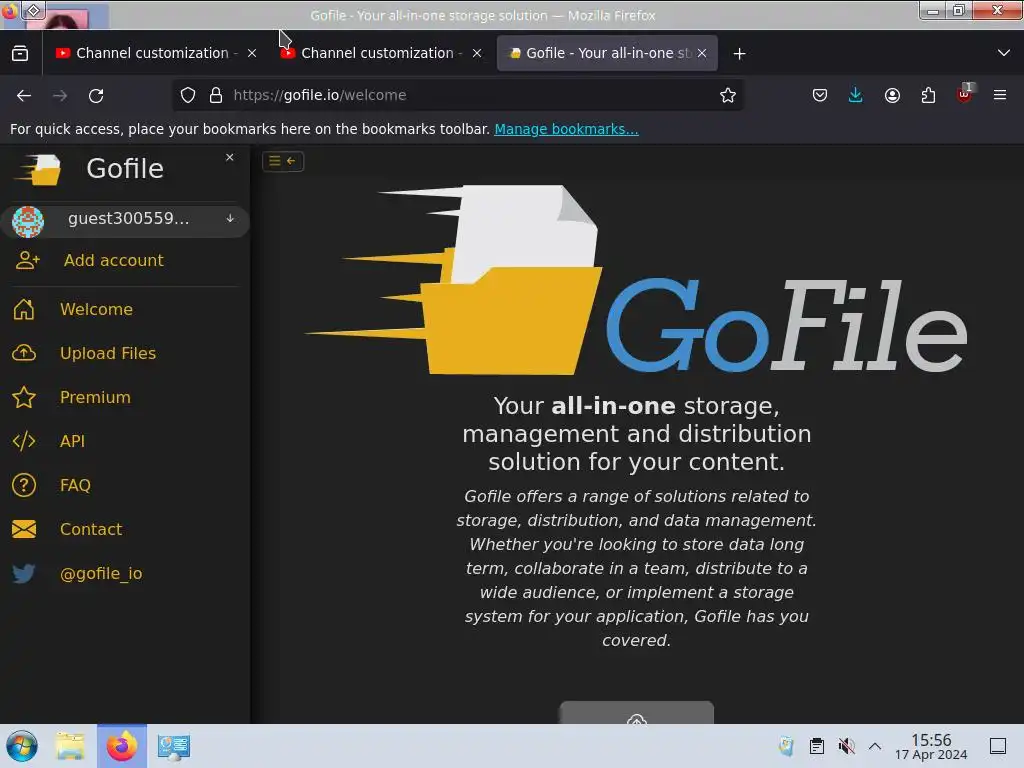Open tracking protection shield icon
This screenshot has height=768, width=1024.
pos(188,95)
